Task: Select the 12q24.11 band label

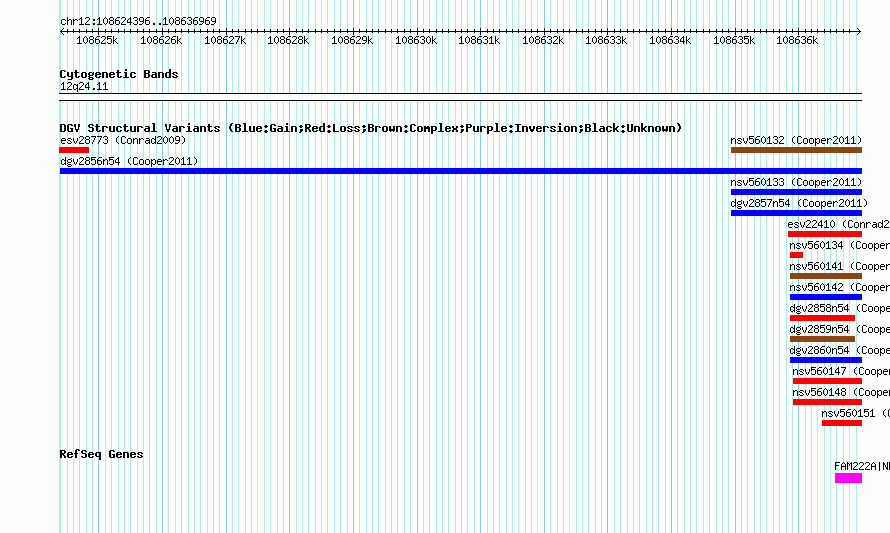Action: coord(84,86)
